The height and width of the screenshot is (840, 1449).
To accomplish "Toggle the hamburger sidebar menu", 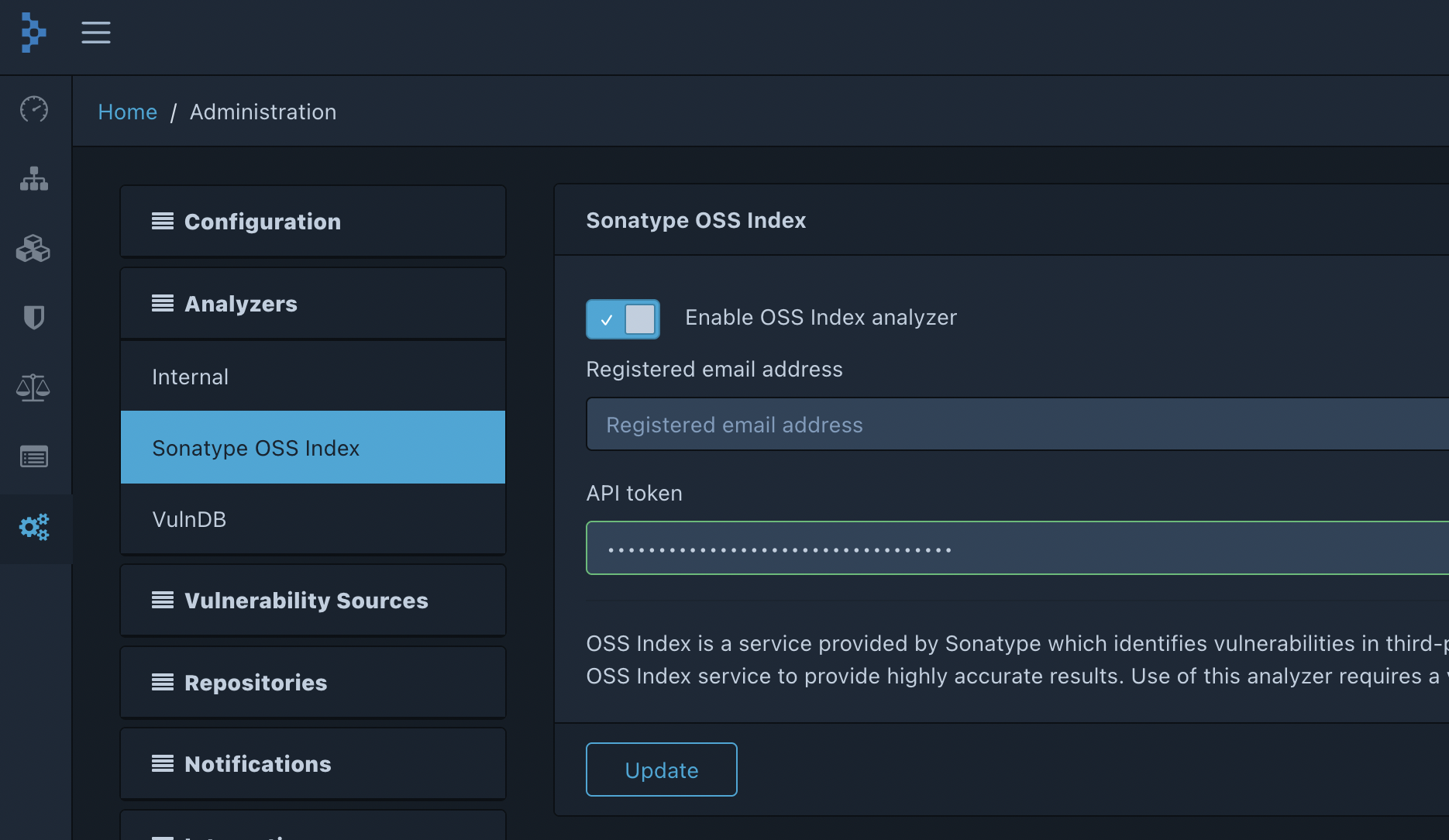I will point(96,33).
